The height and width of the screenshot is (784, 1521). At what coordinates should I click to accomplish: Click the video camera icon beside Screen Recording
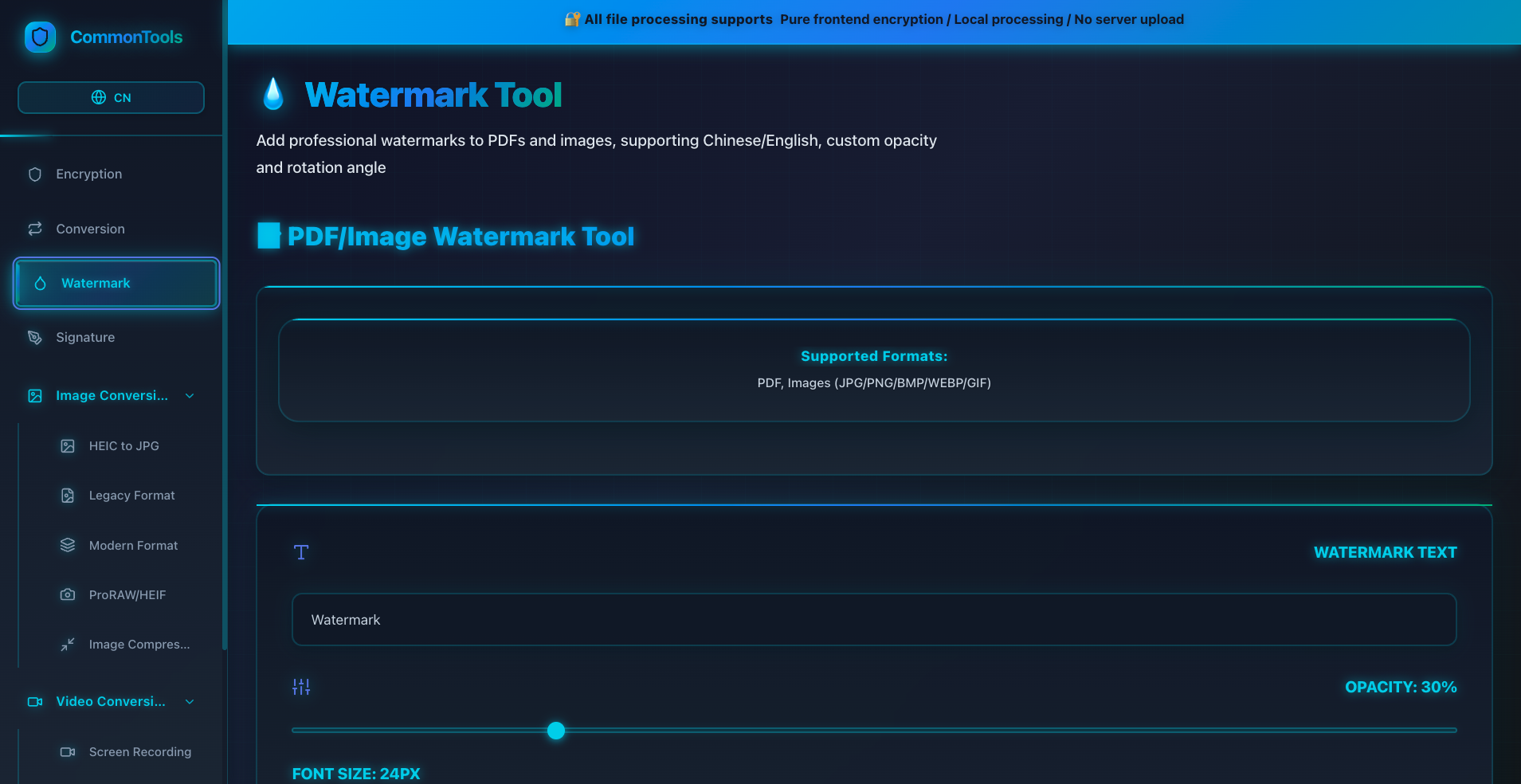click(68, 751)
